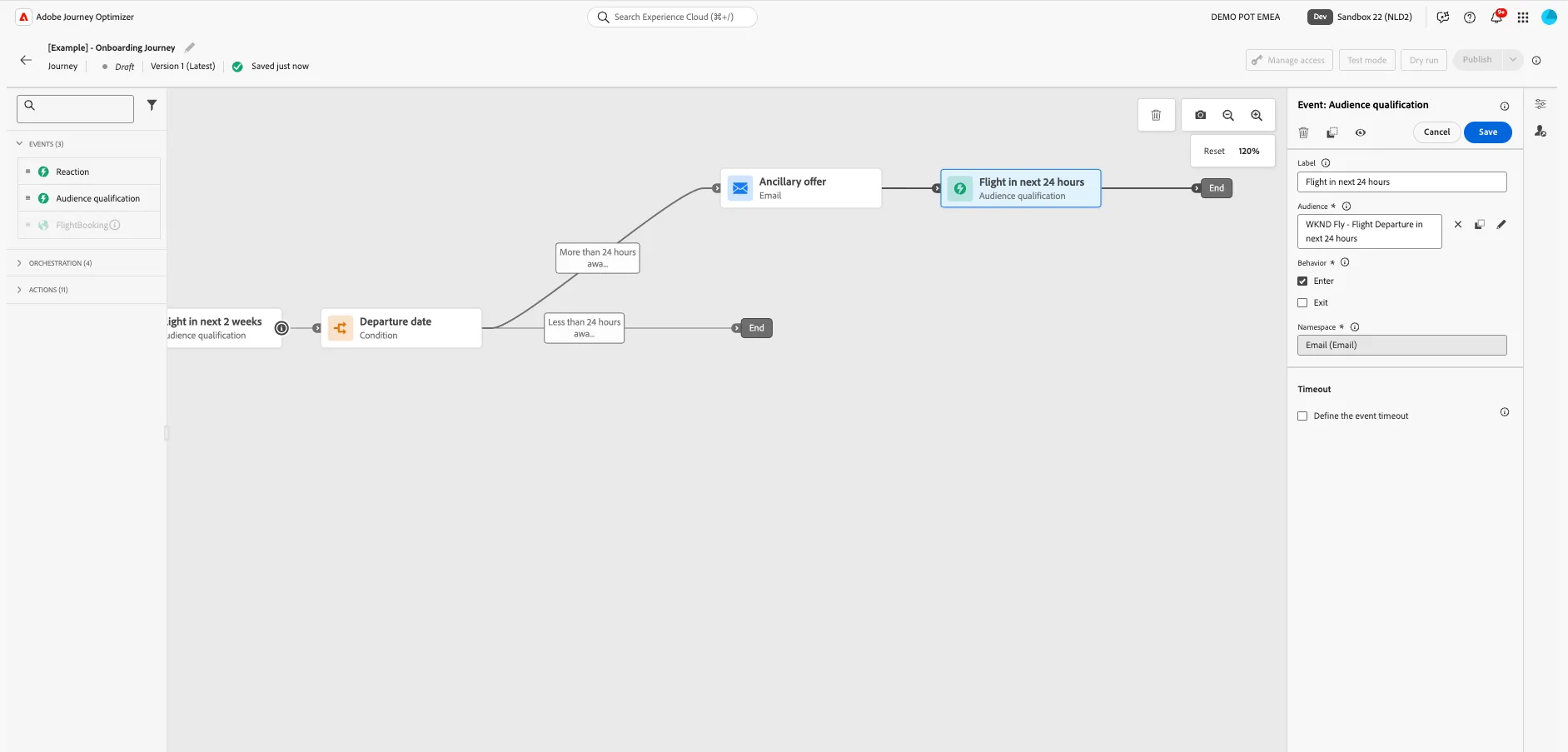Click the Manage access button

pos(1289,60)
